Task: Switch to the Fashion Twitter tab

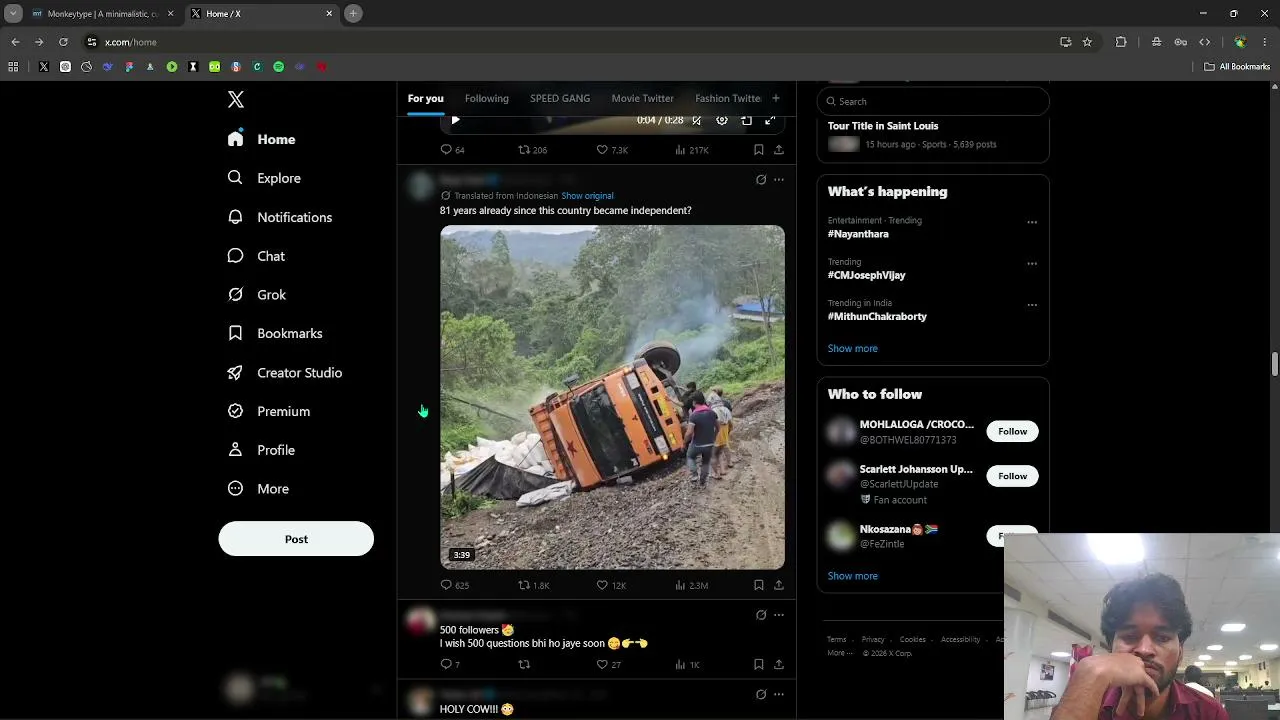Action: pyautogui.click(x=728, y=98)
